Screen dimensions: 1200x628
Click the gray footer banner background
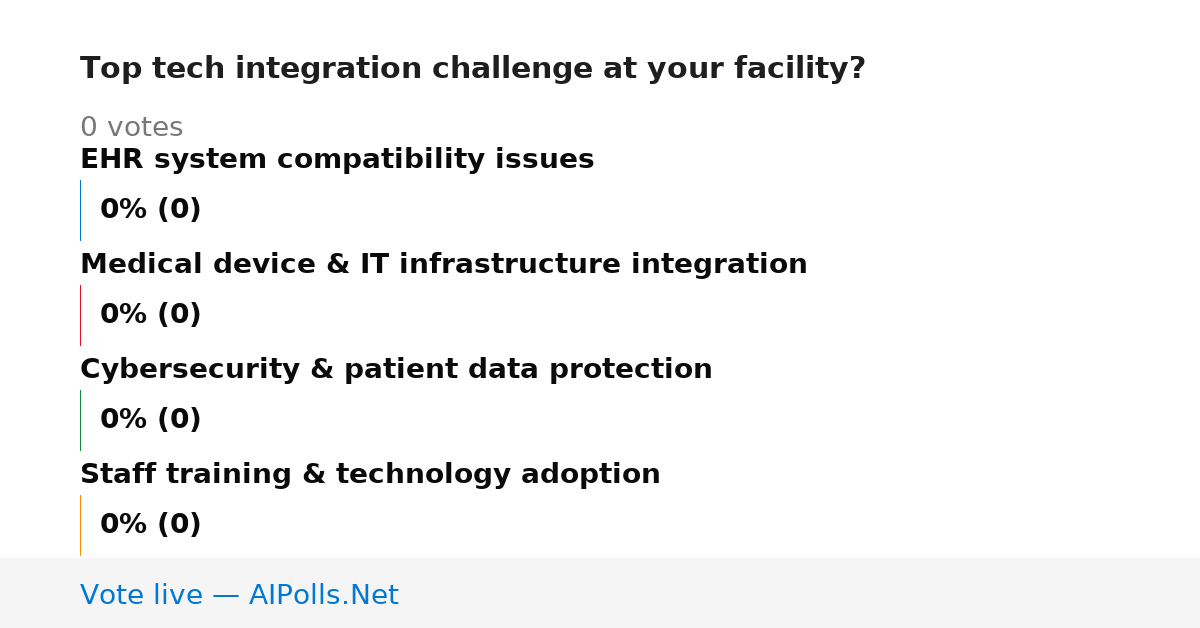[800, 593]
